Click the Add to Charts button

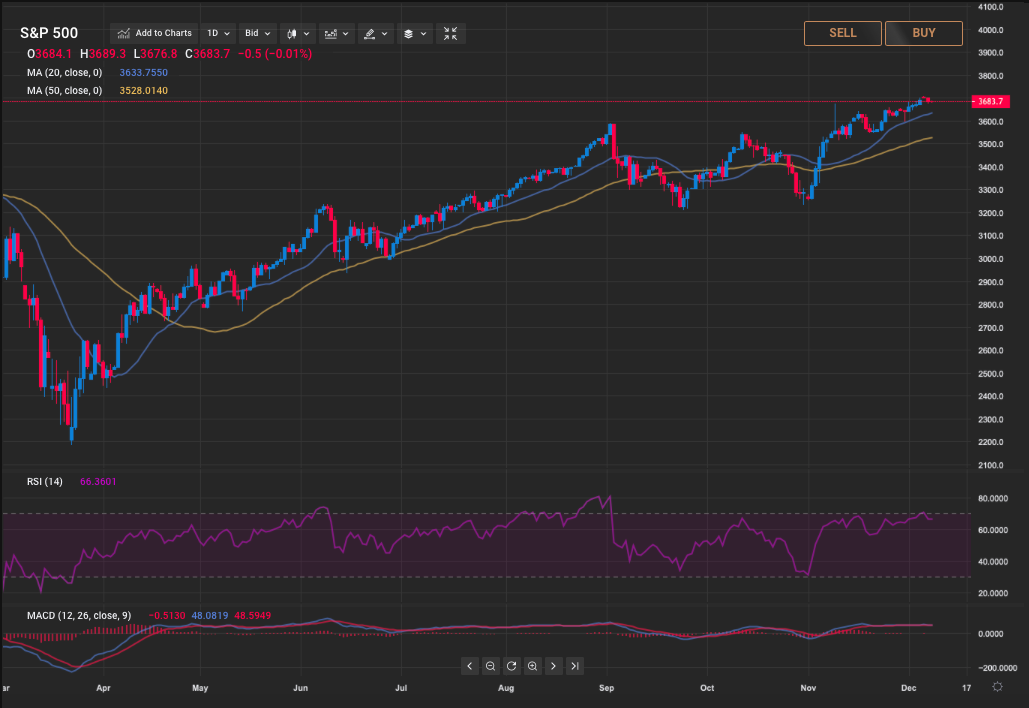154,33
